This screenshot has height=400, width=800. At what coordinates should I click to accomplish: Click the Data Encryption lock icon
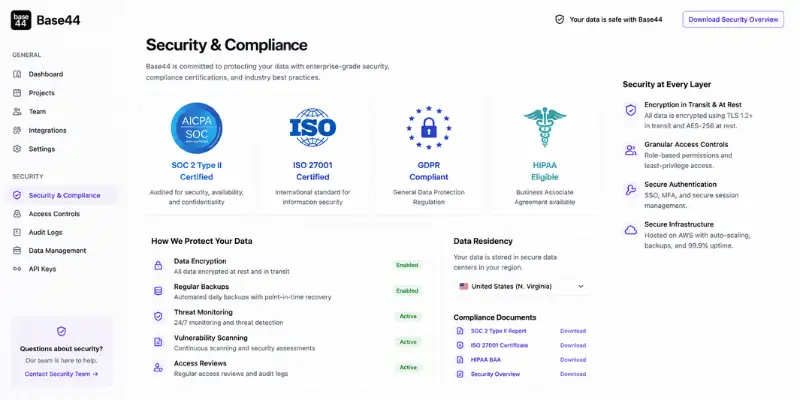(158, 266)
